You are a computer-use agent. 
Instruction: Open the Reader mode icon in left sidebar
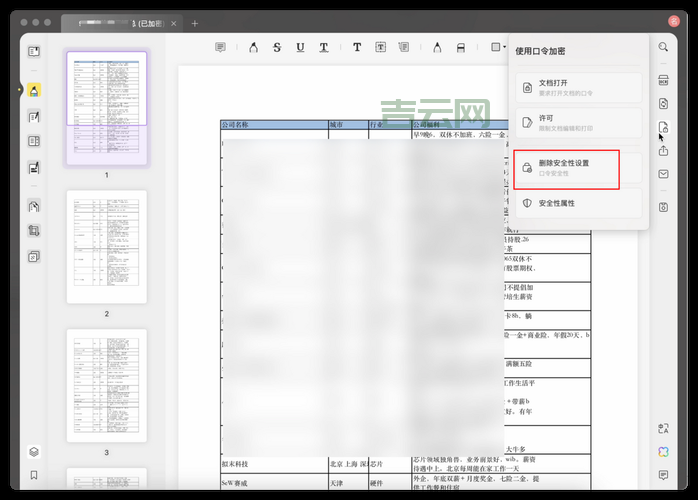(34, 51)
